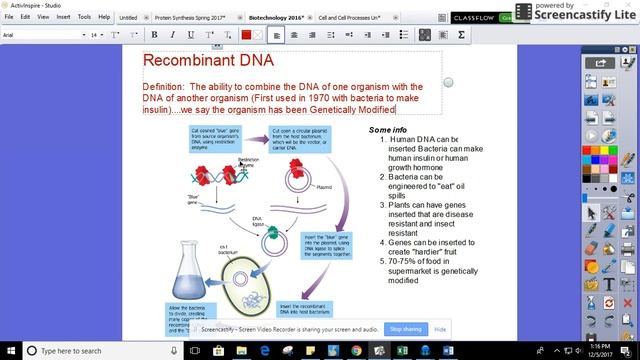Go to Next Page in toolbox
The width and height of the screenshot is (640, 360).
[x=609, y=118]
